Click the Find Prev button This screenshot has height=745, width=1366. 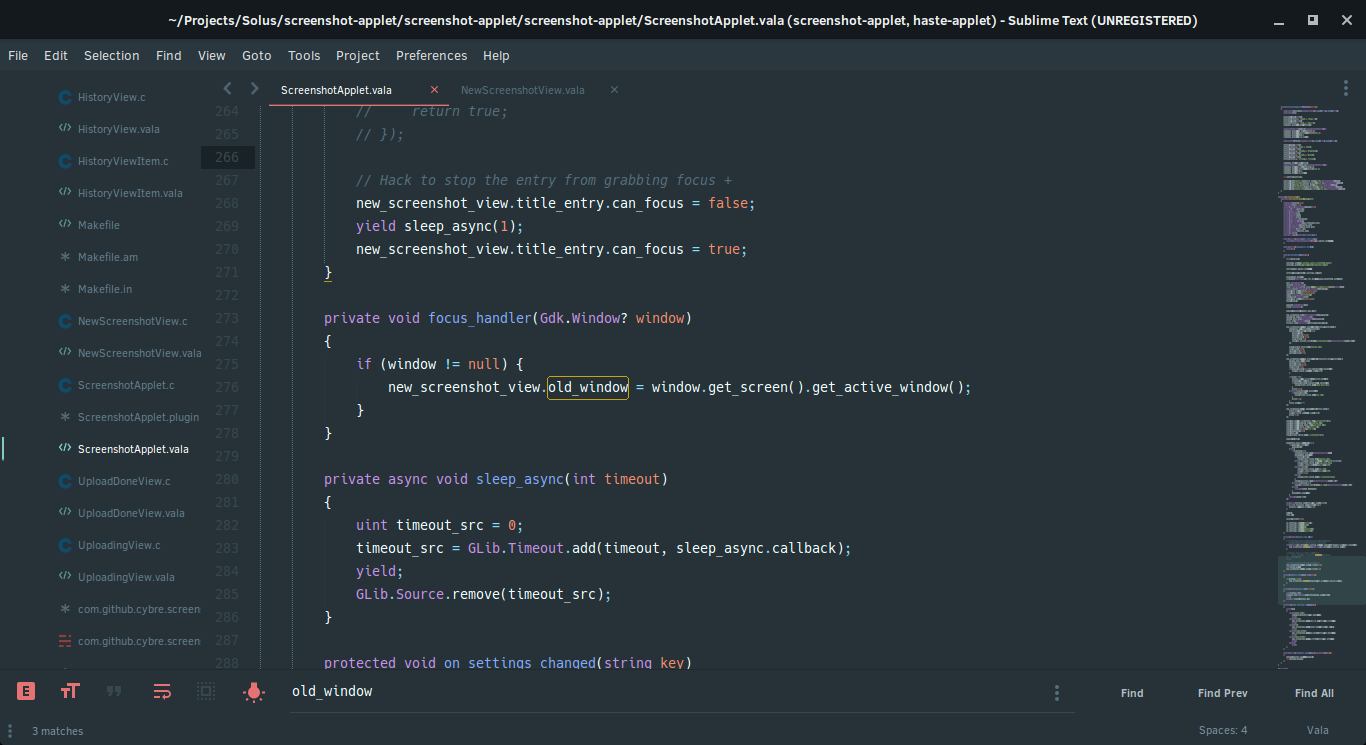point(1223,693)
